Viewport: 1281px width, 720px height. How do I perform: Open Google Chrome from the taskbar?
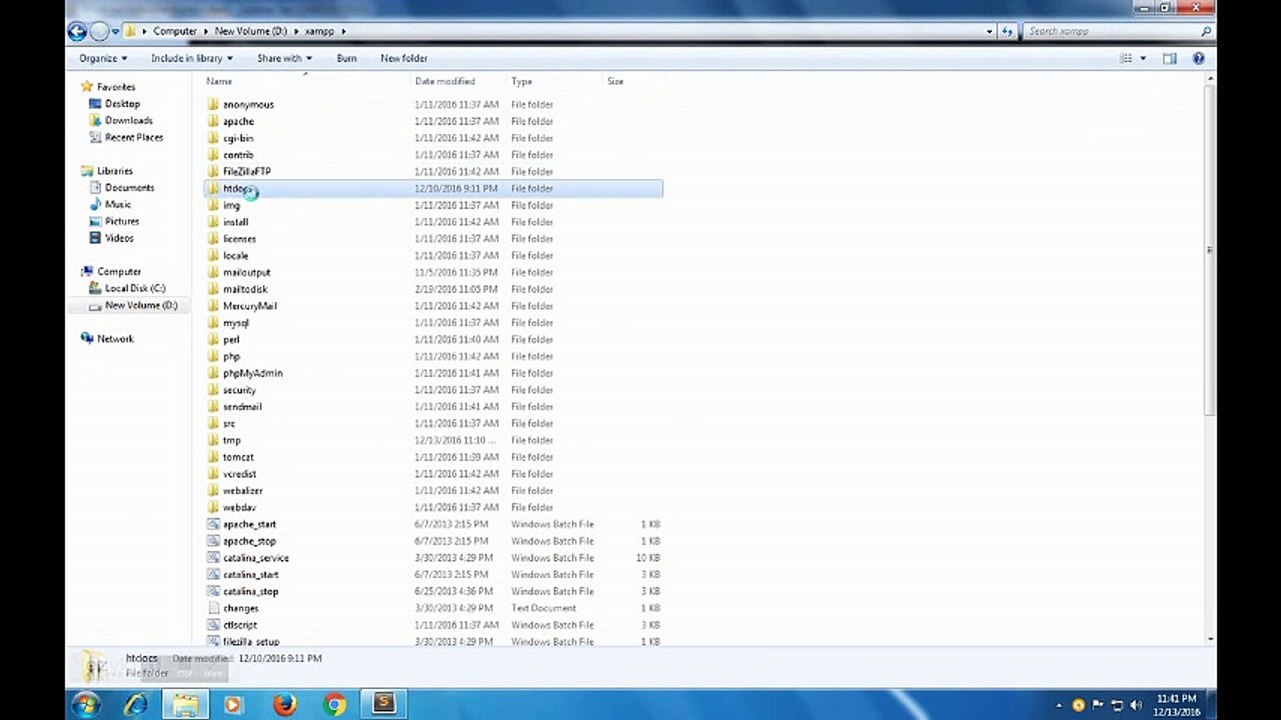[334, 704]
